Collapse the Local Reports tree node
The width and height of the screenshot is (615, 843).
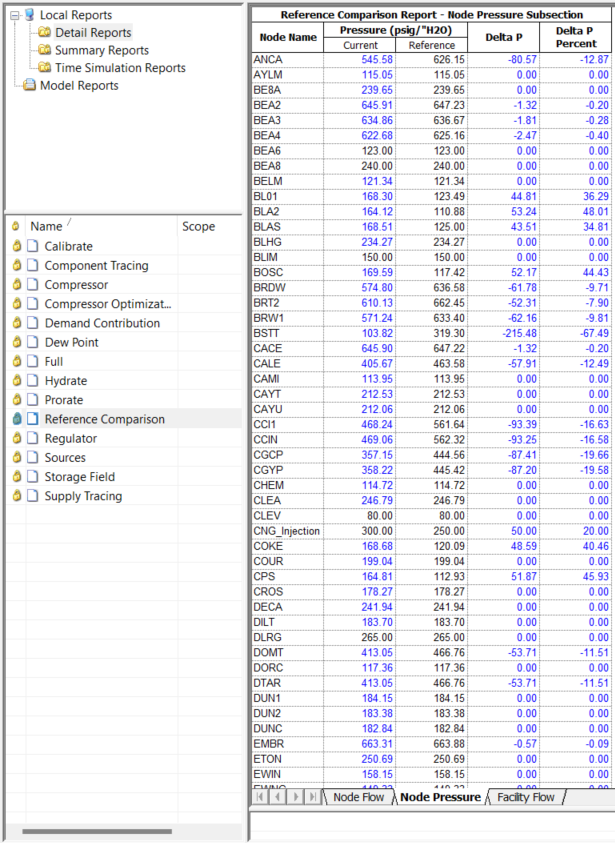pos(15,16)
